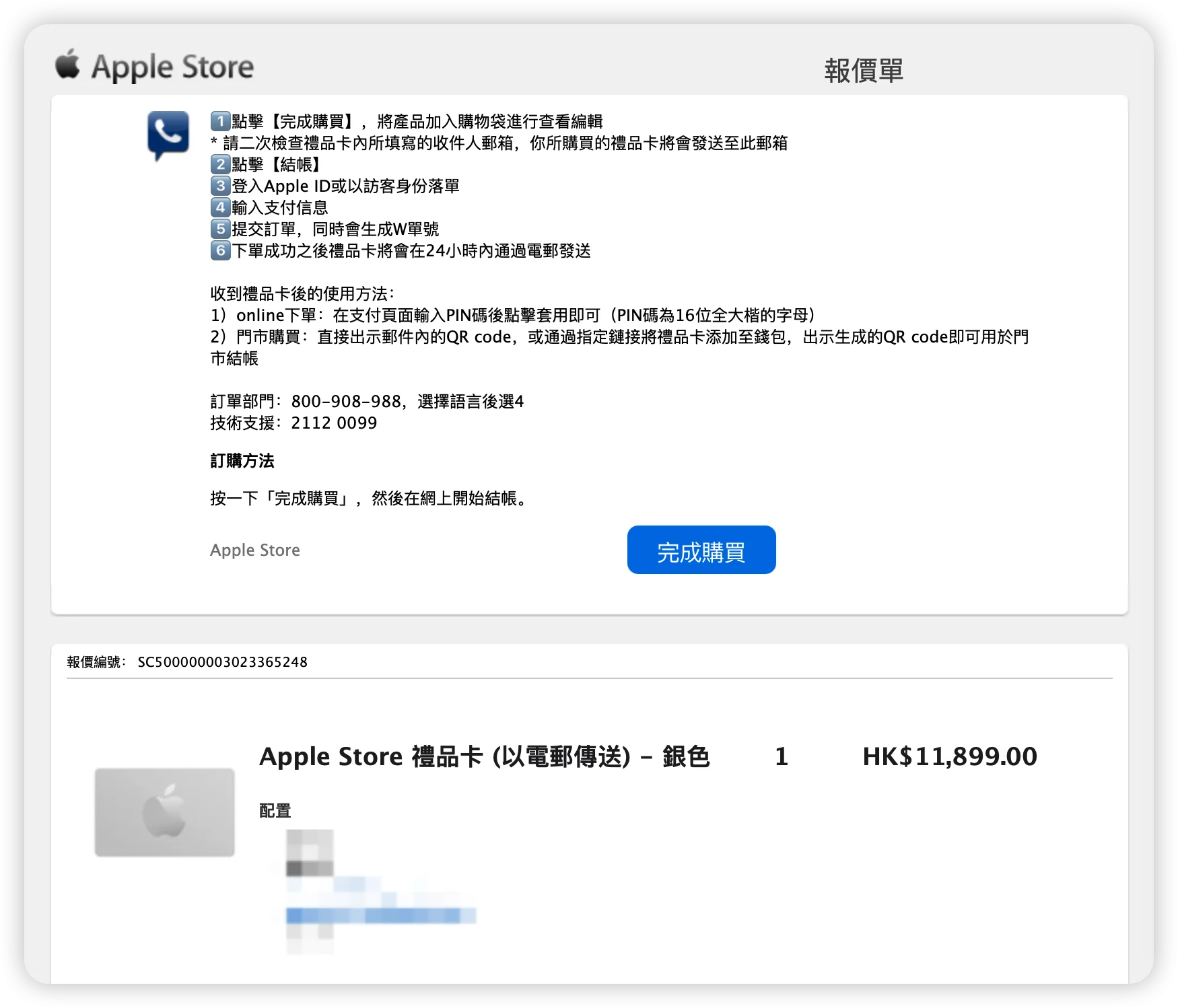Screen dimensions: 1178x1008
Task: Select quote number SC500000003023365248
Action: click(223, 662)
